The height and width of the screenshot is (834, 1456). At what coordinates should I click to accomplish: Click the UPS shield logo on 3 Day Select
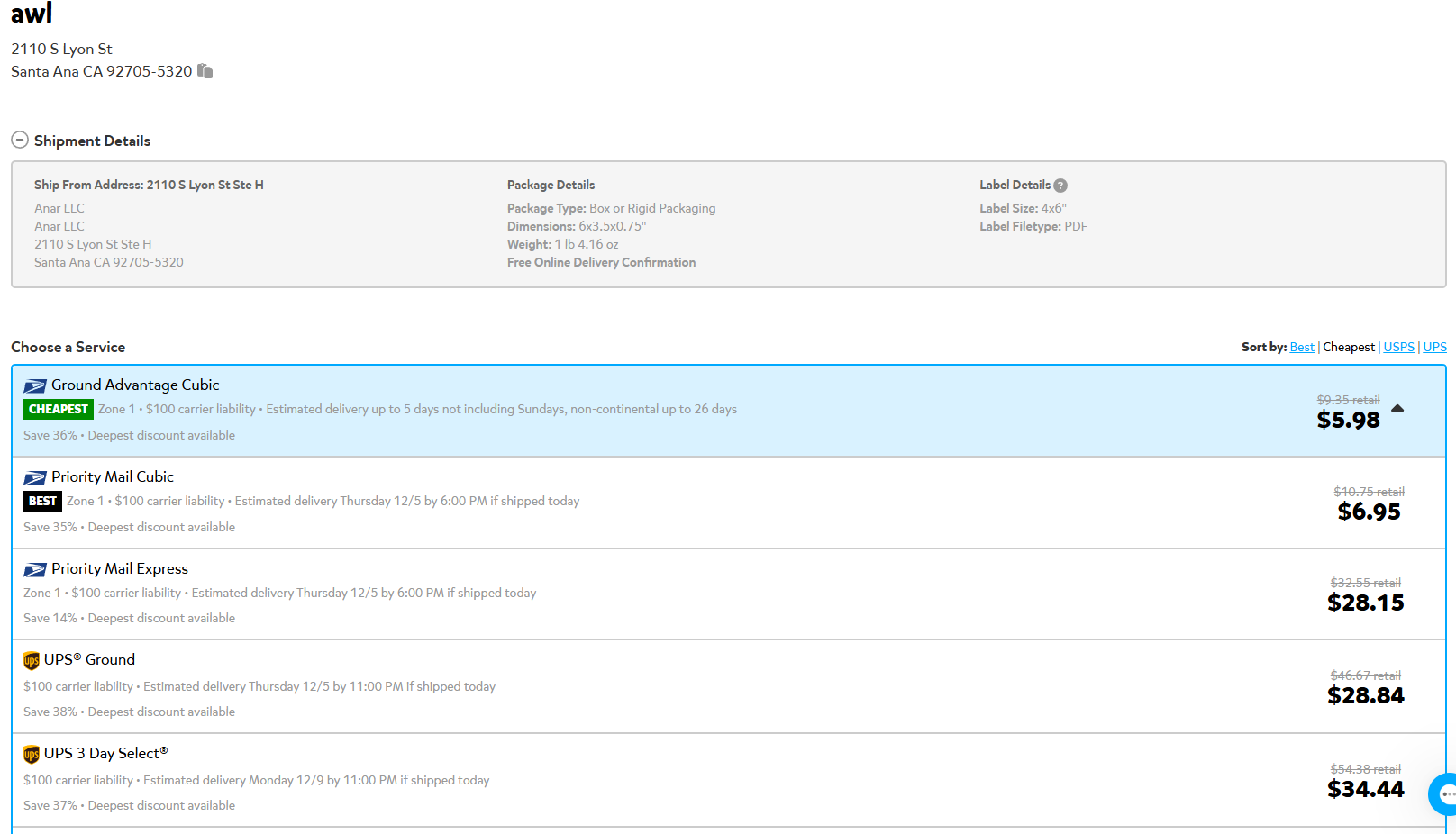32,755
